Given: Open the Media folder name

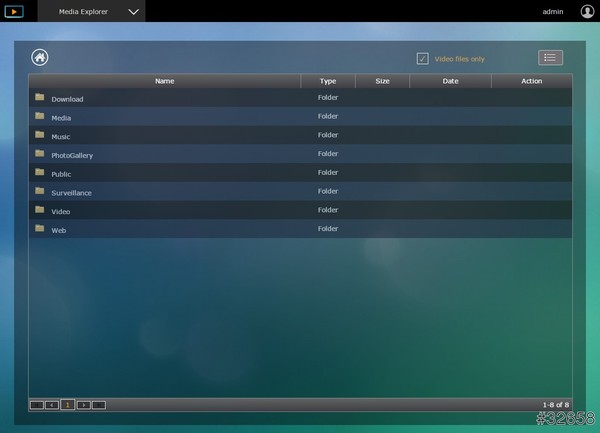Looking at the screenshot, I should [x=61, y=118].
